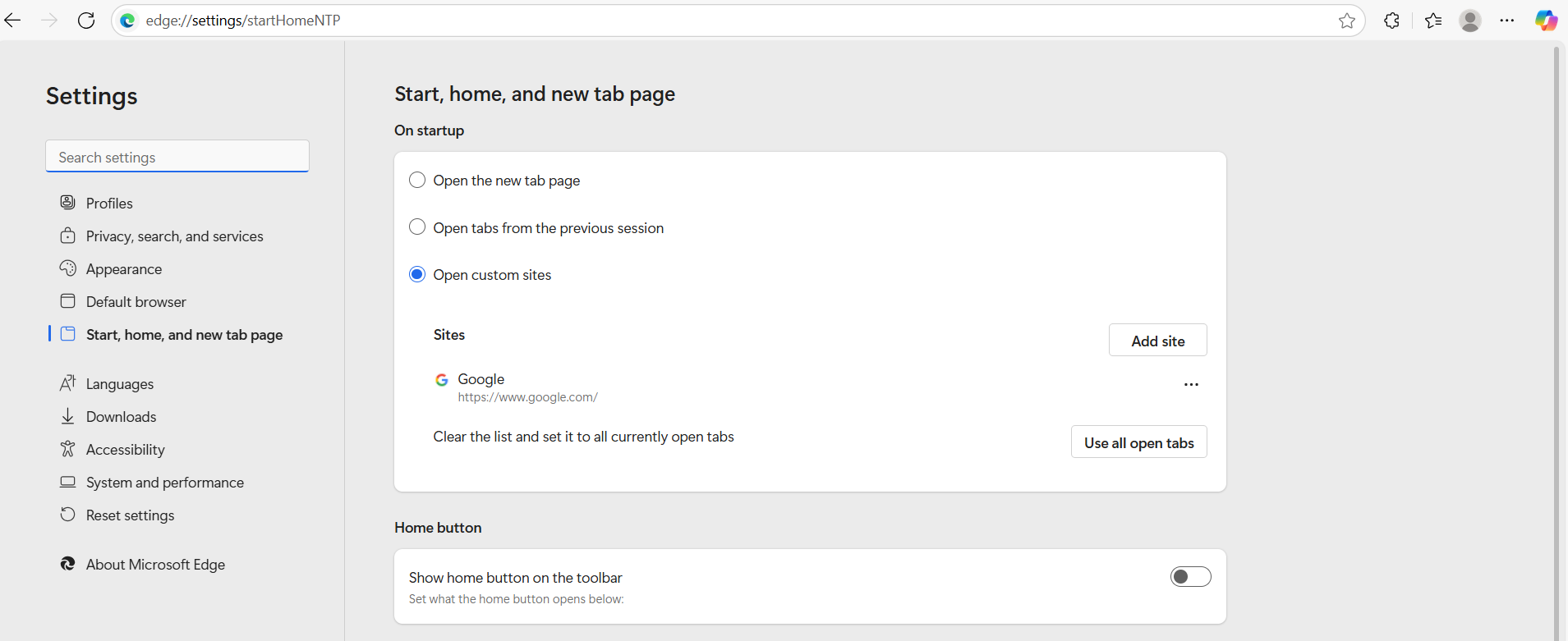The image size is (1568, 641).
Task: Select Open tabs from previous session
Action: (x=417, y=227)
